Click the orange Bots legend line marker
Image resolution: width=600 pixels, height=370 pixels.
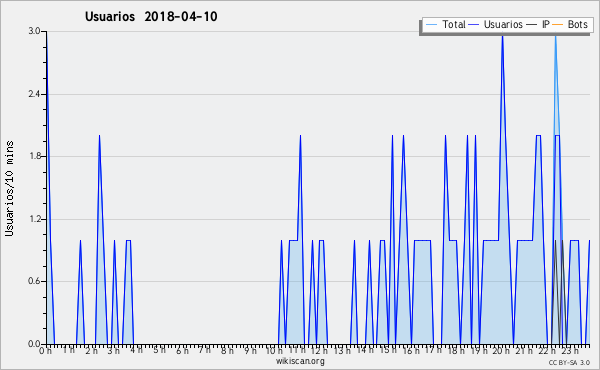[x=558, y=25]
